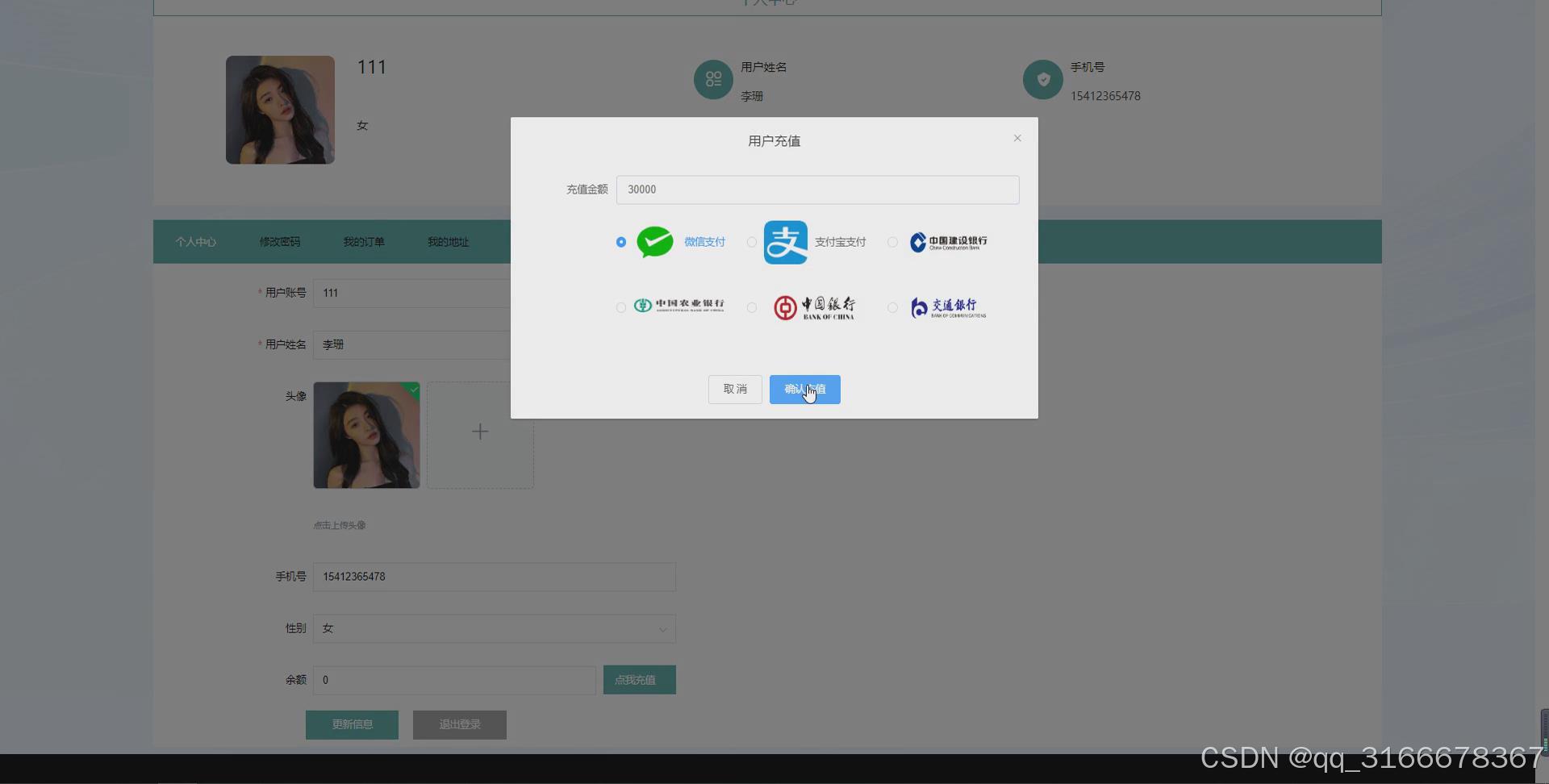Viewport: 1549px width, 784px height.
Task: Click the 更新信息 button
Action: 352,724
